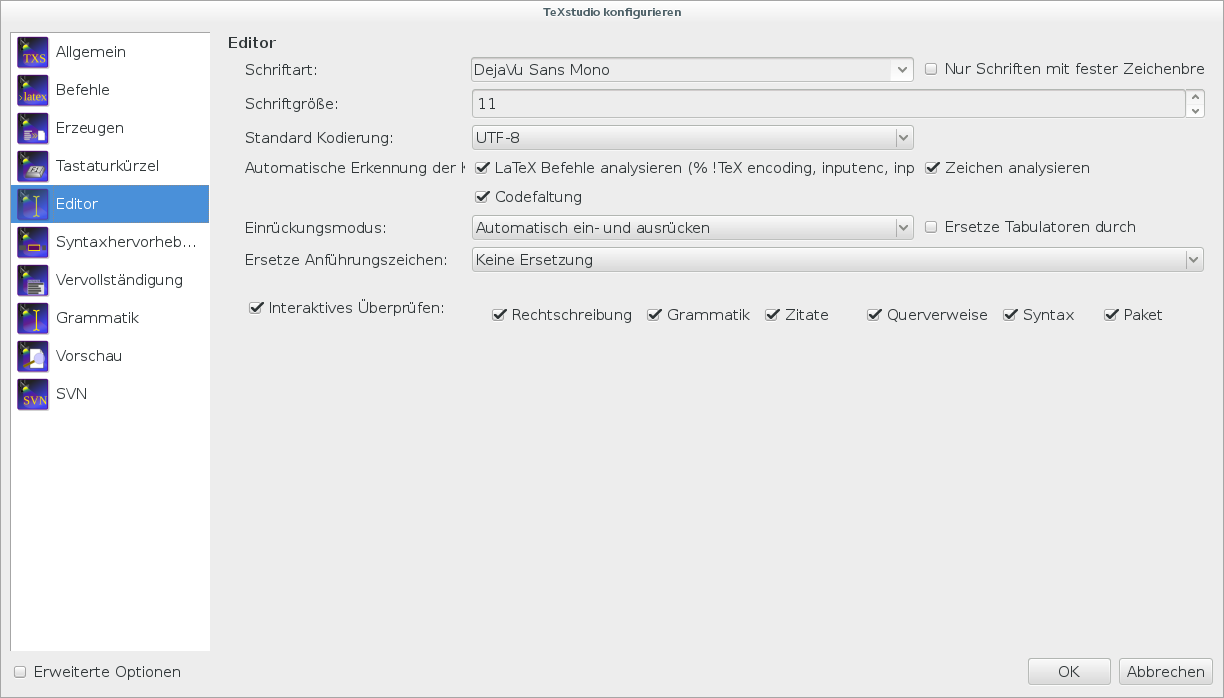Screen dimensions: 1224x698
Task: Enable Erweiterte Optionen
Action: [20, 672]
